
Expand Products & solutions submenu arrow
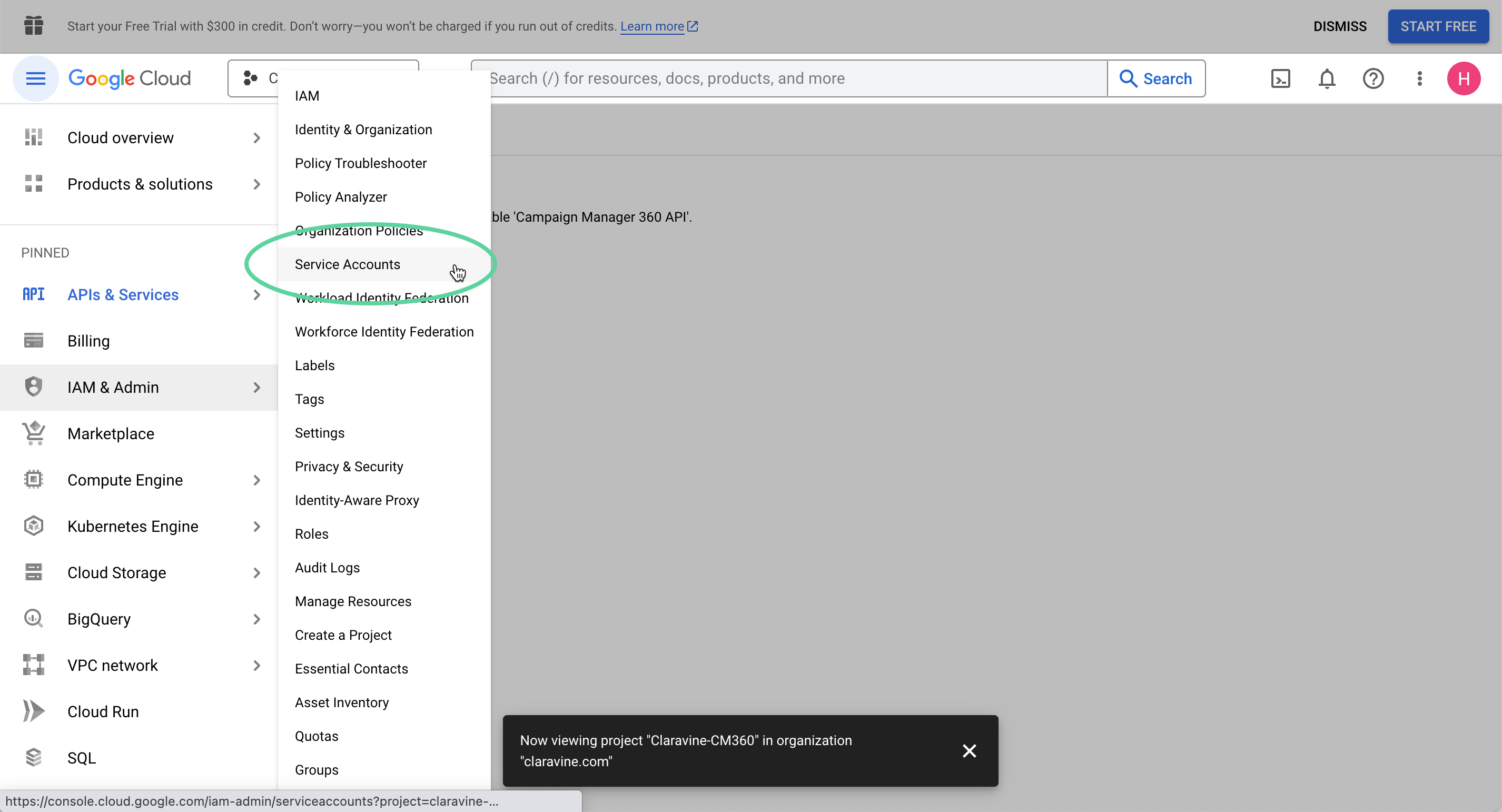coord(256,184)
